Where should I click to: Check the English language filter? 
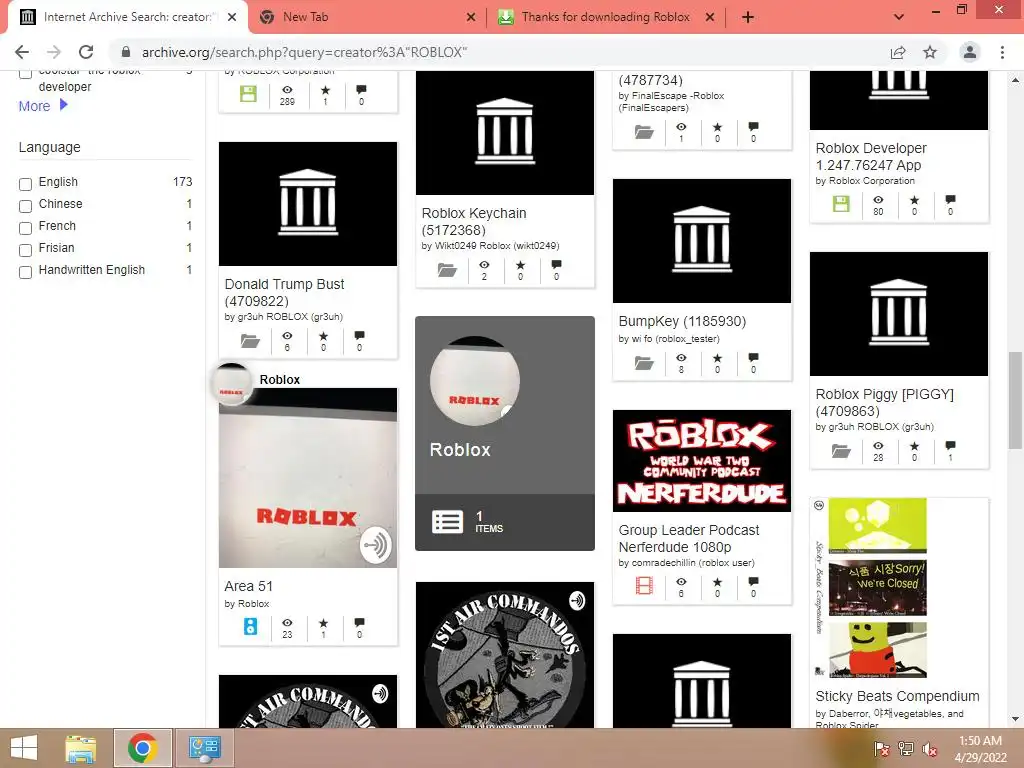[25, 185]
